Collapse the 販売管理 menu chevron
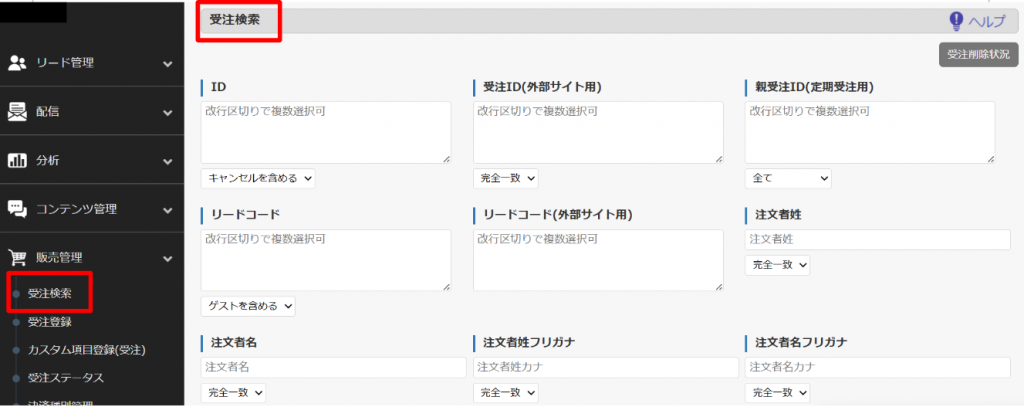 tap(168, 258)
